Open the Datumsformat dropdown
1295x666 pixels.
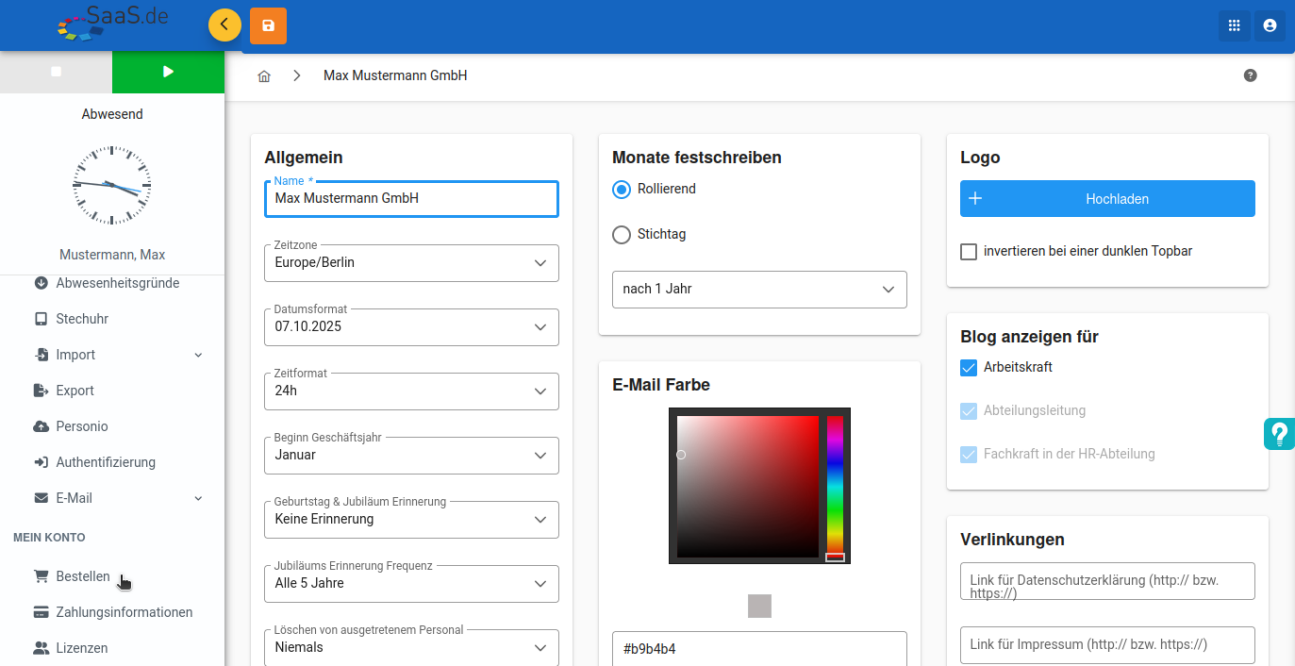[411, 327]
